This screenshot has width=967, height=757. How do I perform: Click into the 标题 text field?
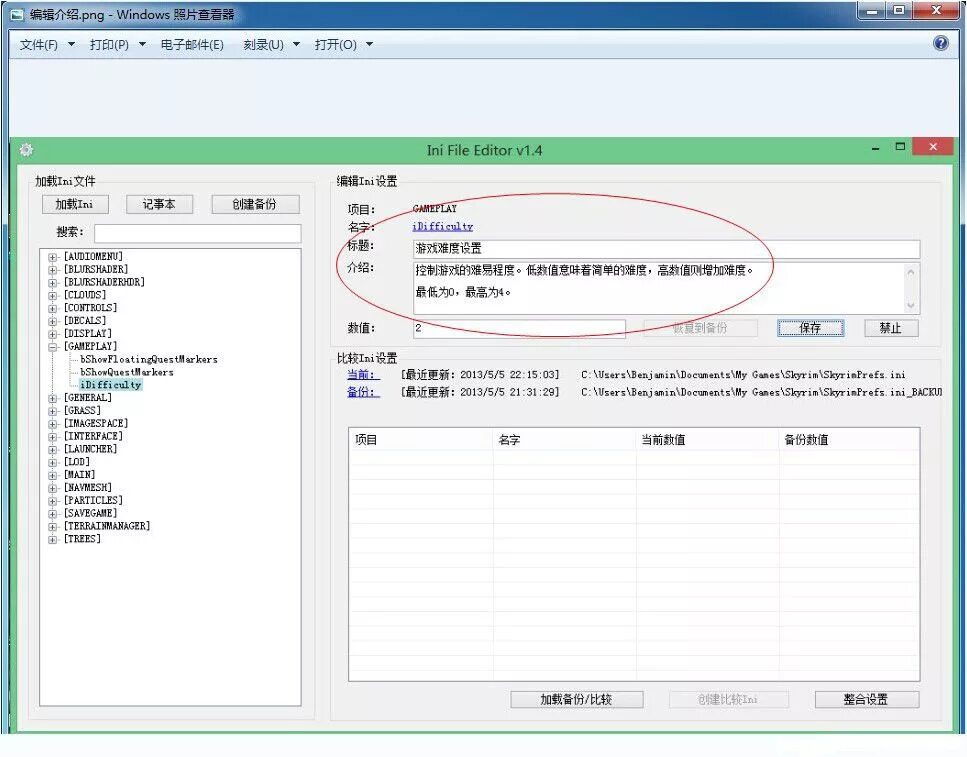pos(666,249)
